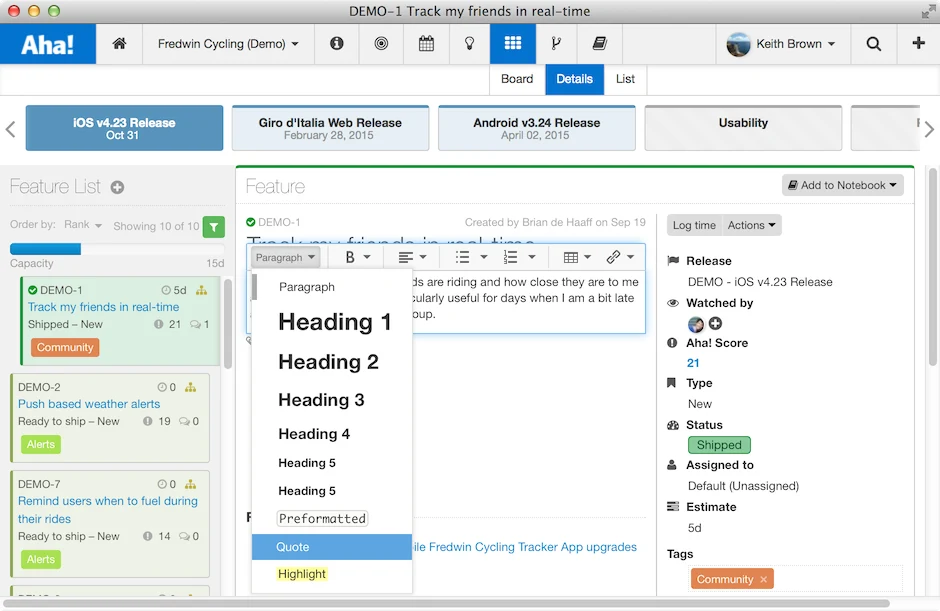
Task: Switch to the Board tab
Action: [517, 79]
